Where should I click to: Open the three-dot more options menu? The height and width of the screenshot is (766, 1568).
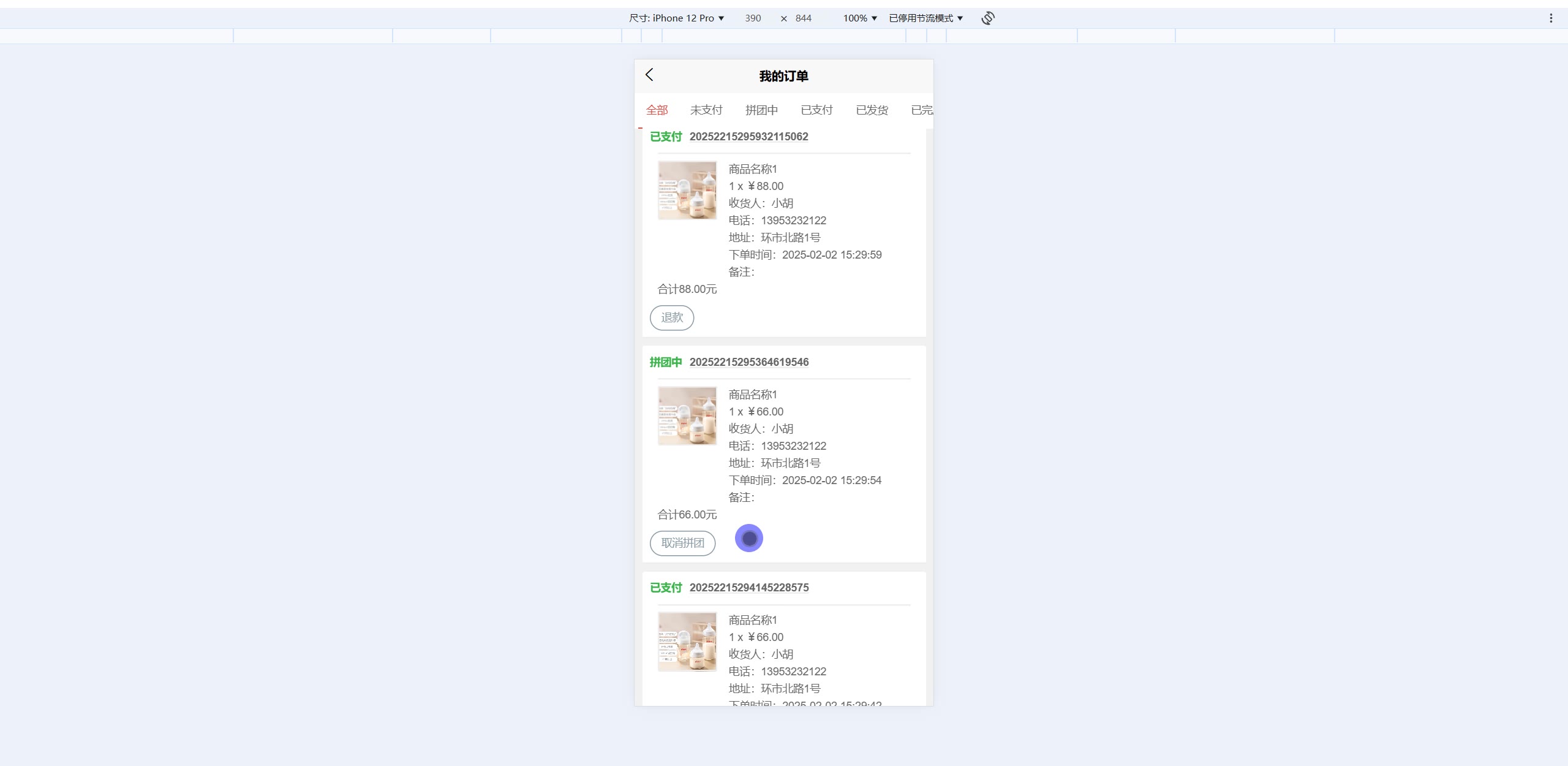(x=1551, y=18)
